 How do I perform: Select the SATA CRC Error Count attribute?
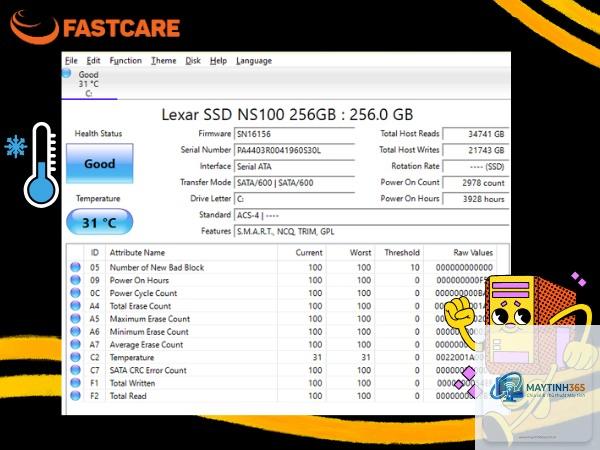(148, 370)
